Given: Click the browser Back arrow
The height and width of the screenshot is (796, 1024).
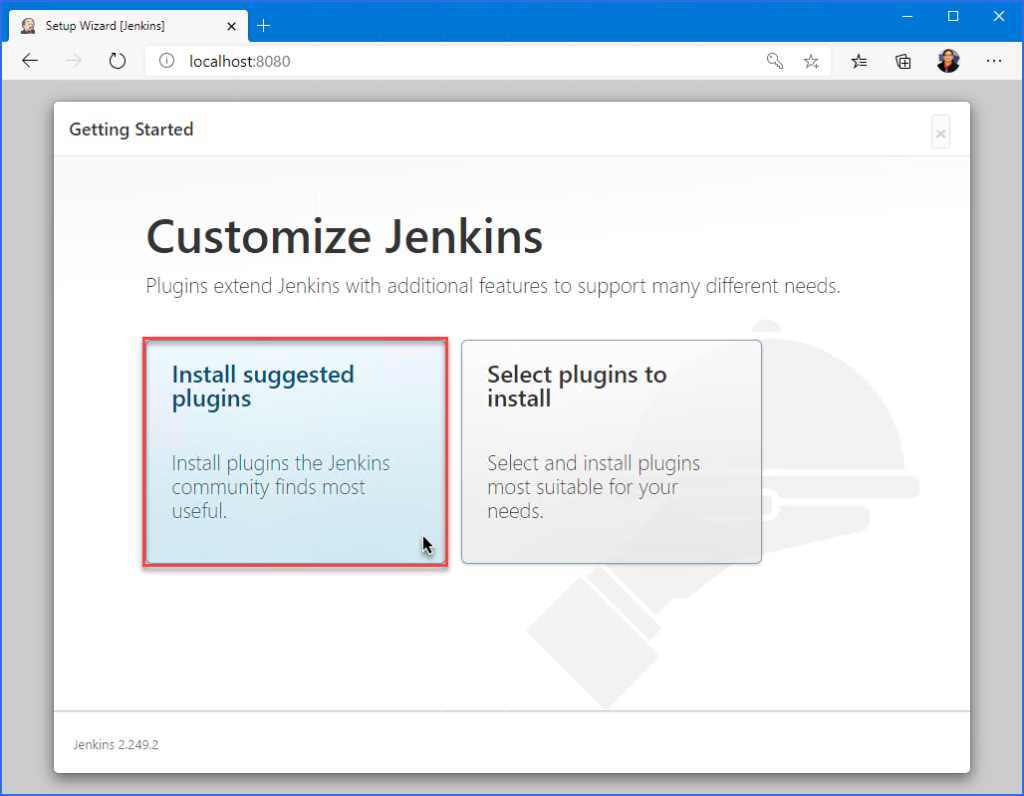Looking at the screenshot, I should (x=30, y=61).
